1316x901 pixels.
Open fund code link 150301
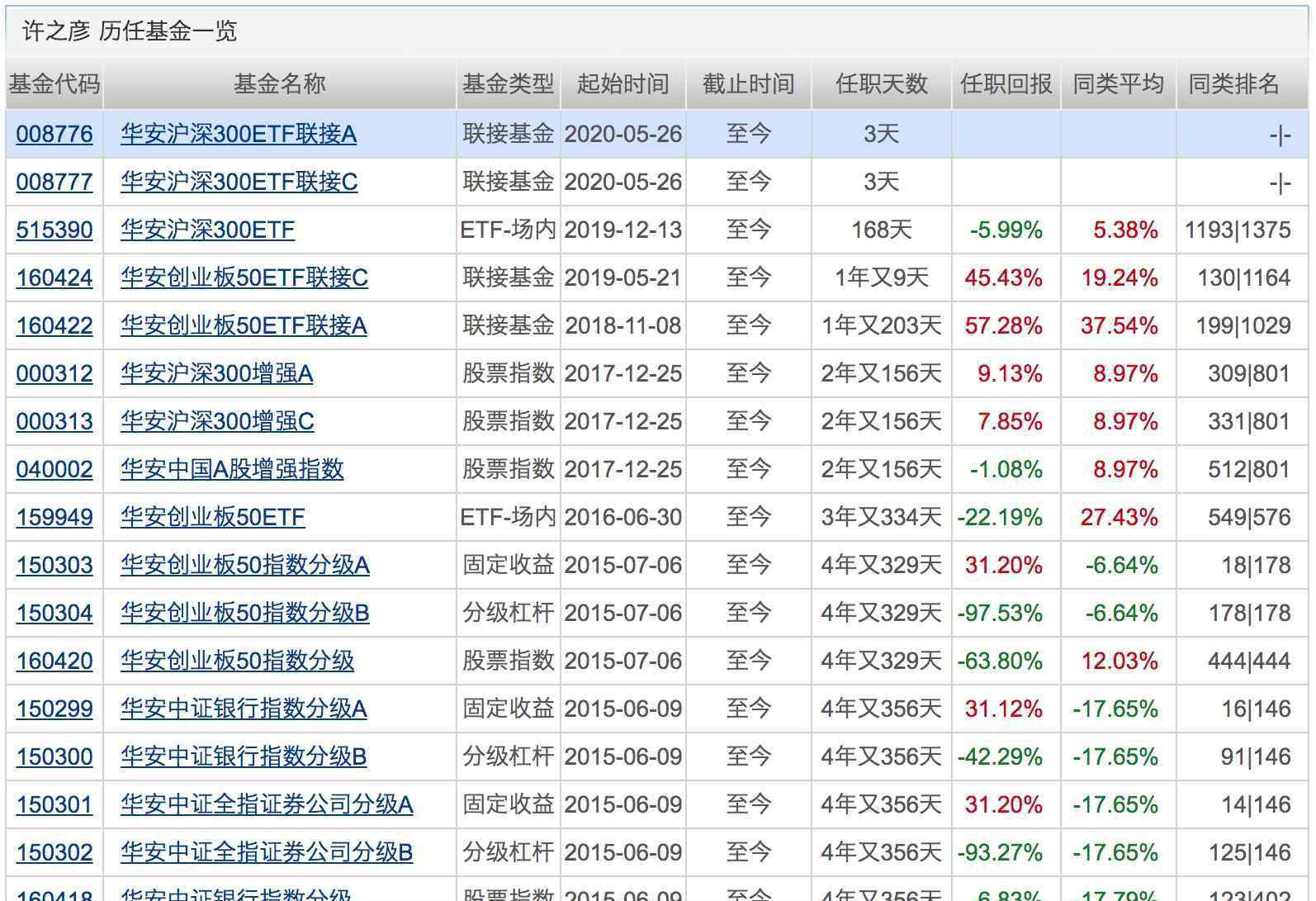click(54, 804)
